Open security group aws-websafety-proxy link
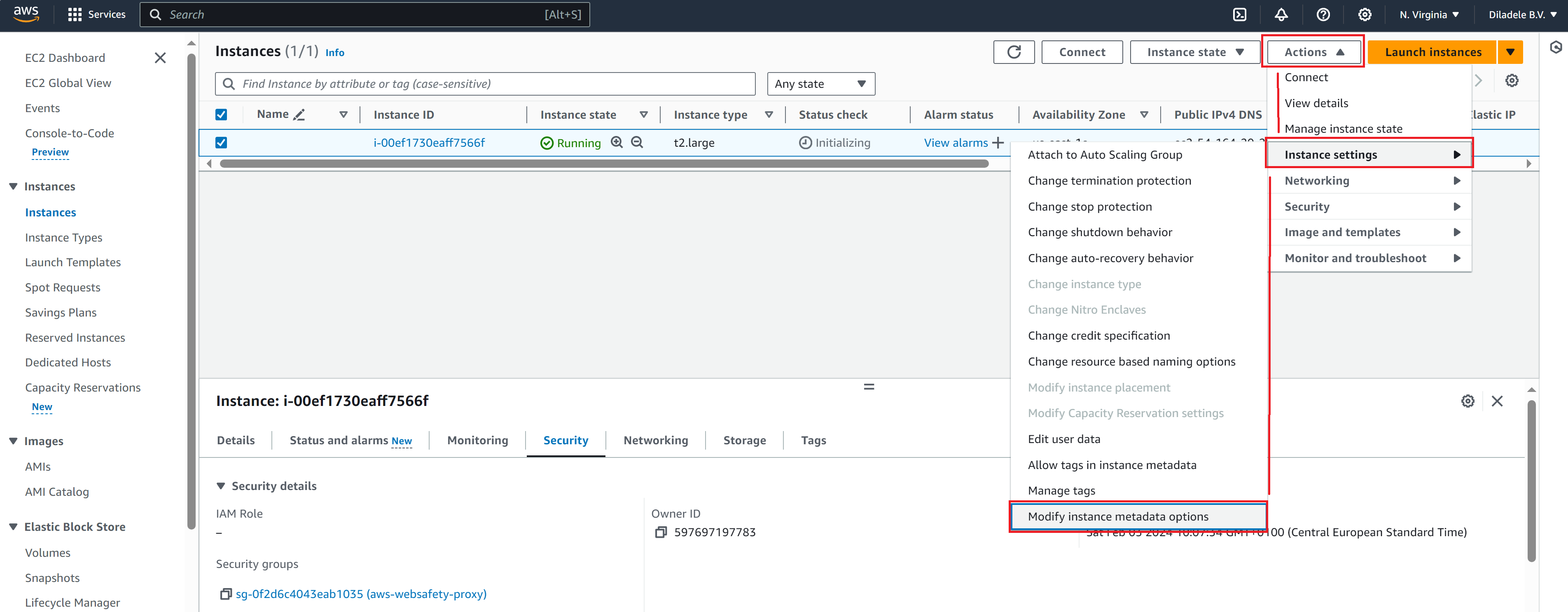 click(x=361, y=594)
